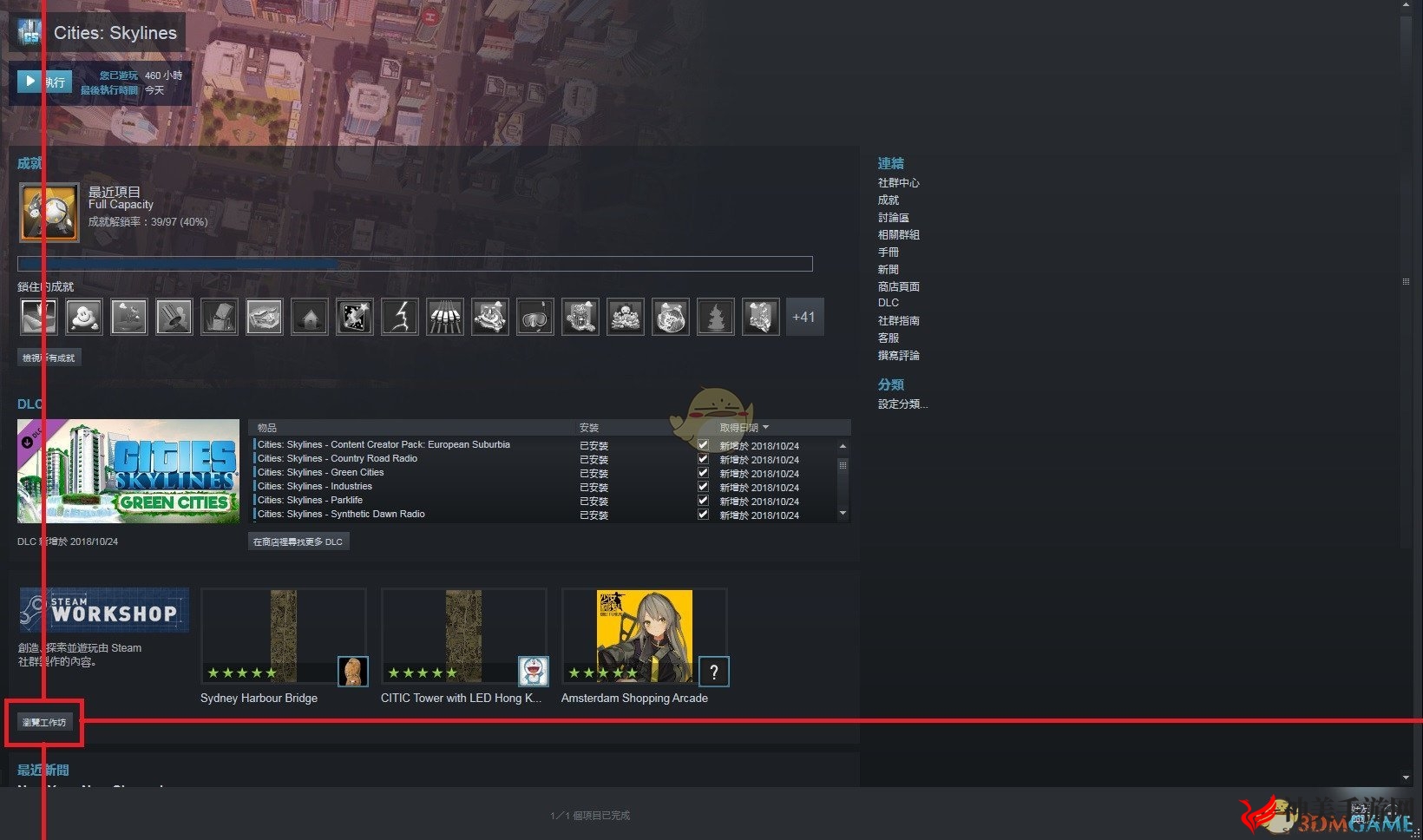1423x840 pixels.
Task: Click 檢視所有成就 to view all achievements
Action: pyautogui.click(x=49, y=358)
